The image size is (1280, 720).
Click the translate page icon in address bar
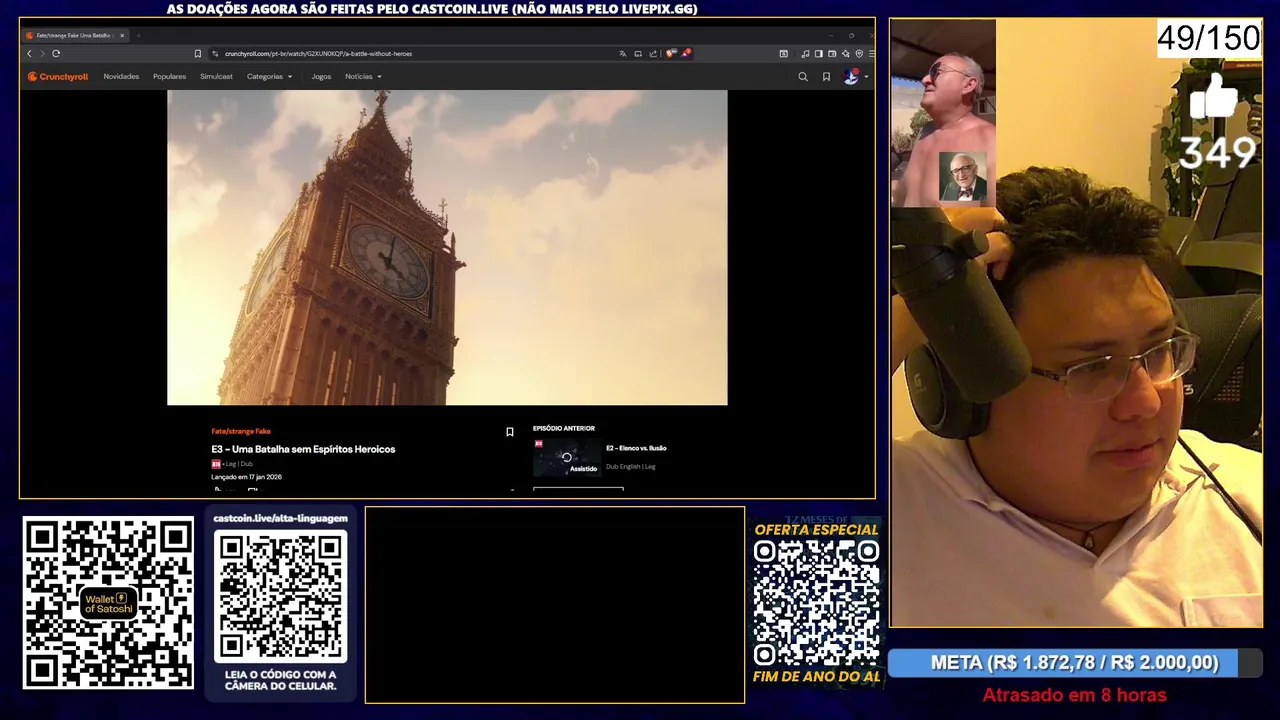623,54
